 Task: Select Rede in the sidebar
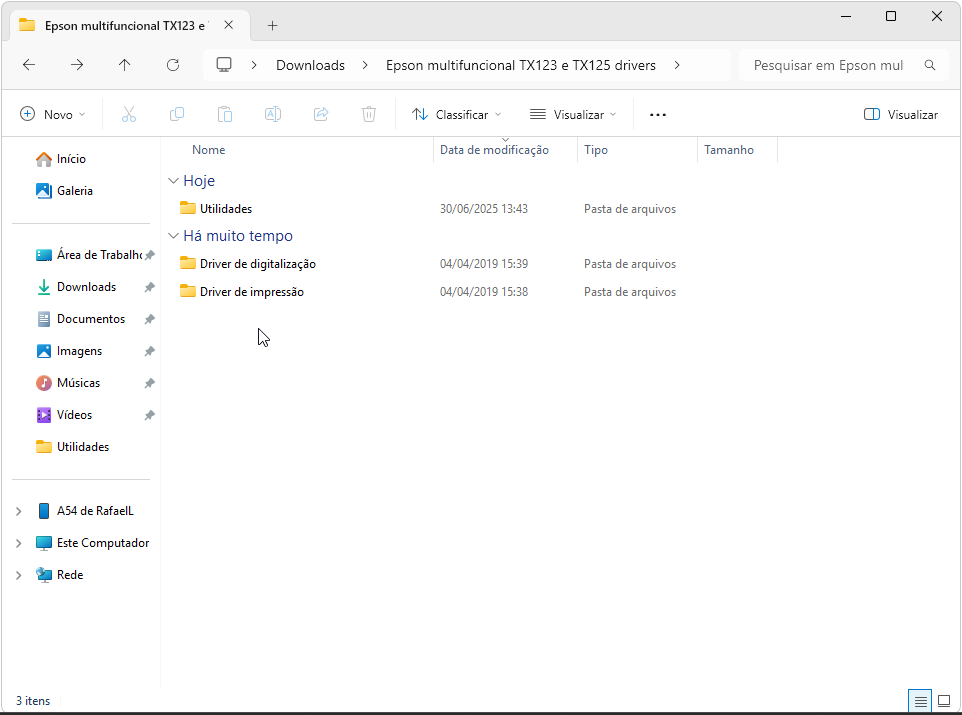pyautogui.click(x=60, y=575)
